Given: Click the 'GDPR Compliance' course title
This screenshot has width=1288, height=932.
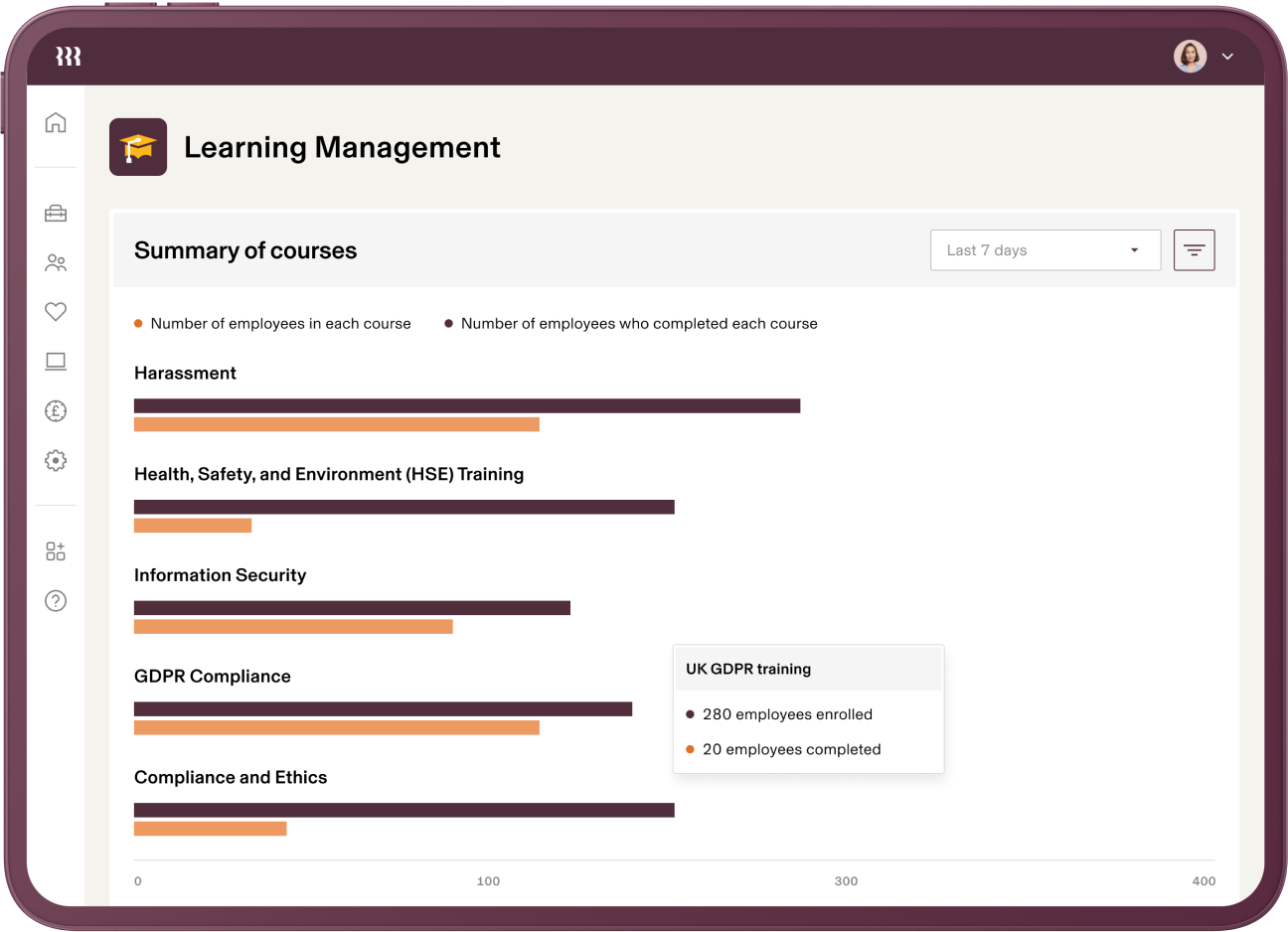Looking at the screenshot, I should tap(213, 677).
